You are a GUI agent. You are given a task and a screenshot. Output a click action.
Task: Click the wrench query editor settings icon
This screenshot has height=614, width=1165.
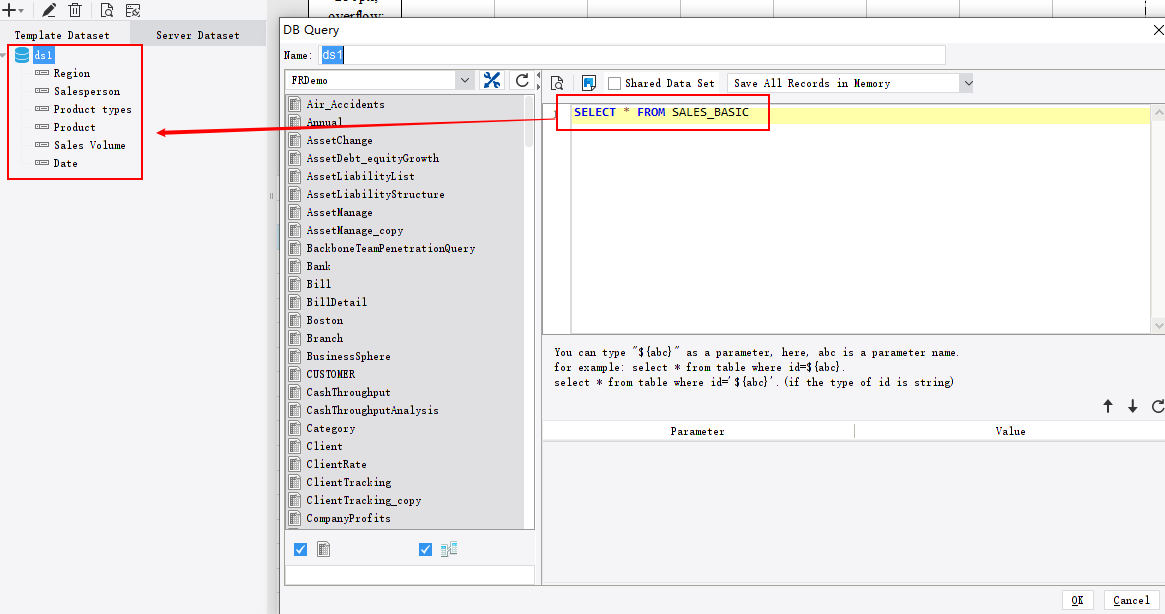click(x=492, y=81)
